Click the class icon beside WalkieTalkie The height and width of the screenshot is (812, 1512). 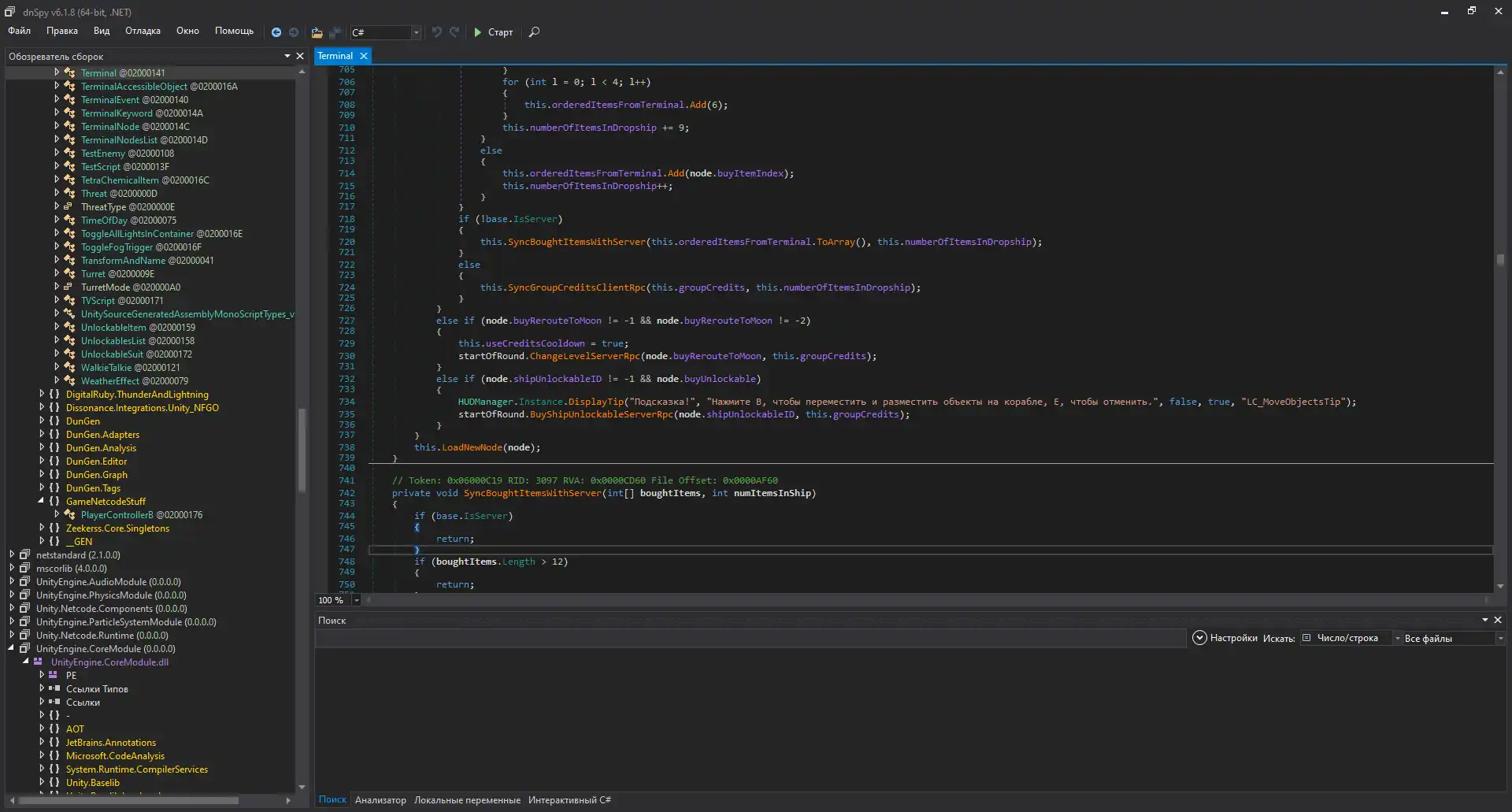(69, 368)
